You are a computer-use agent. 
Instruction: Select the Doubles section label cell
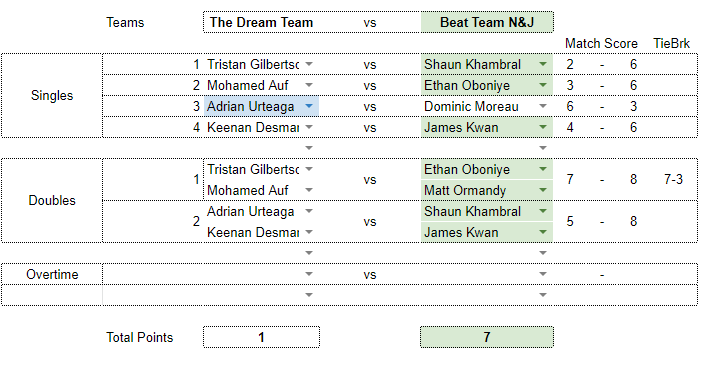pyautogui.click(x=52, y=201)
